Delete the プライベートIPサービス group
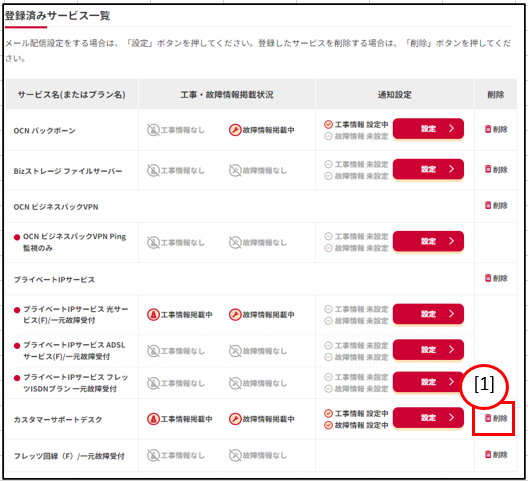Screen dimensions: 528x481 [x=496, y=278]
